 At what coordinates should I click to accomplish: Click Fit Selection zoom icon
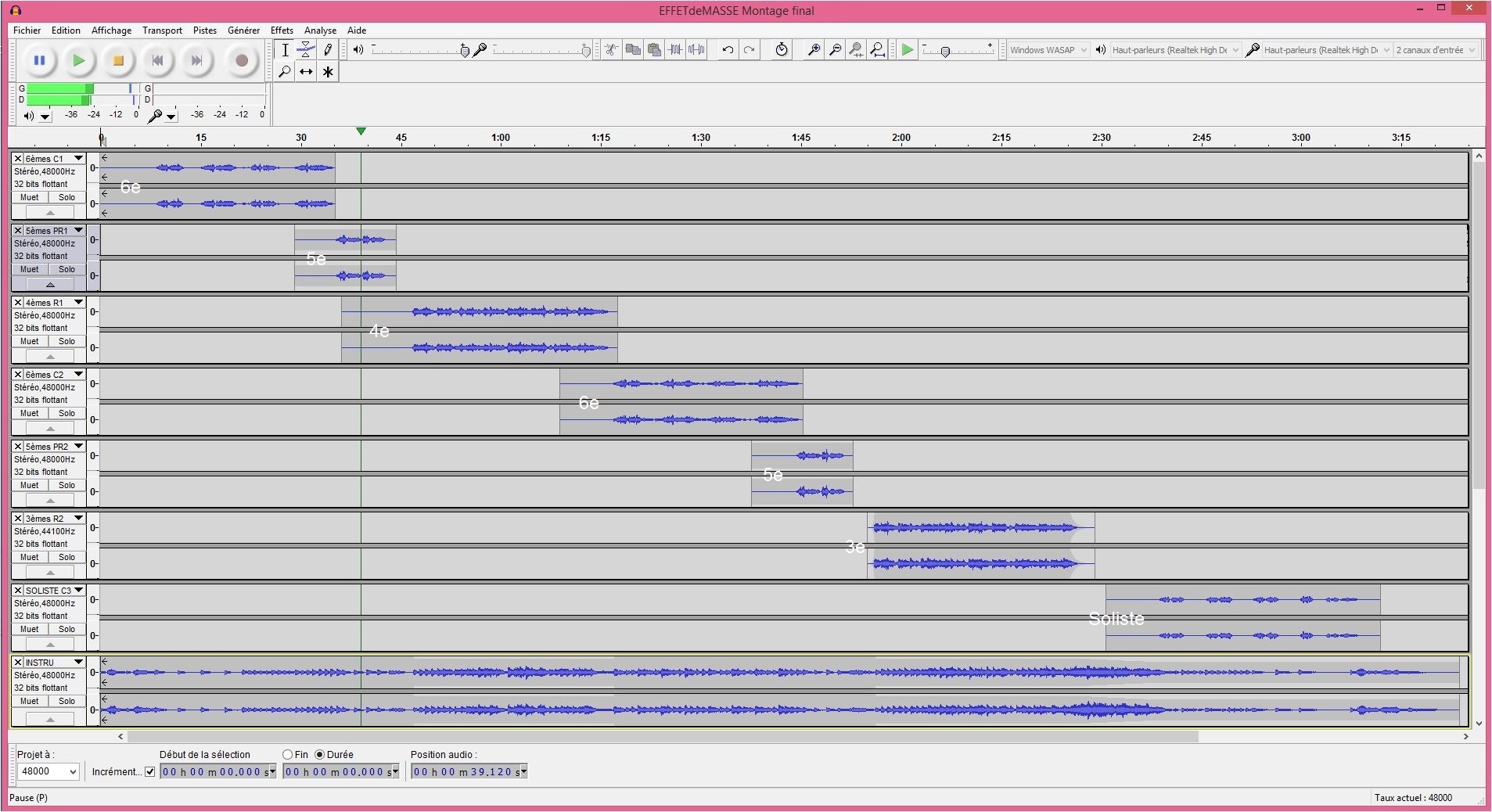[x=856, y=50]
